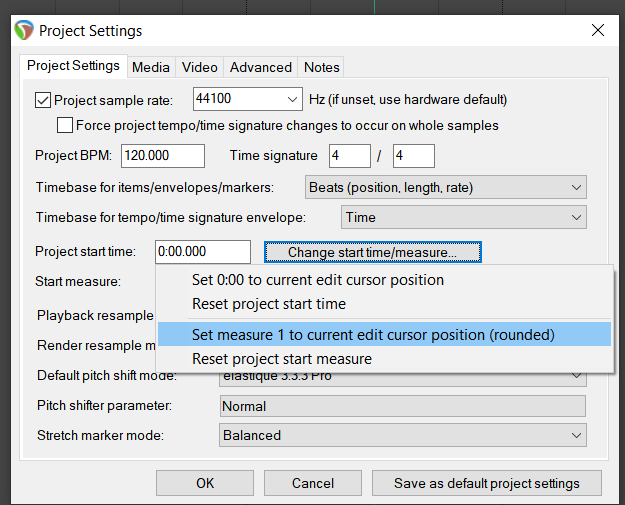Open the sample rate 44100 dropdown
Screen dimensions: 625x505
click(293, 99)
